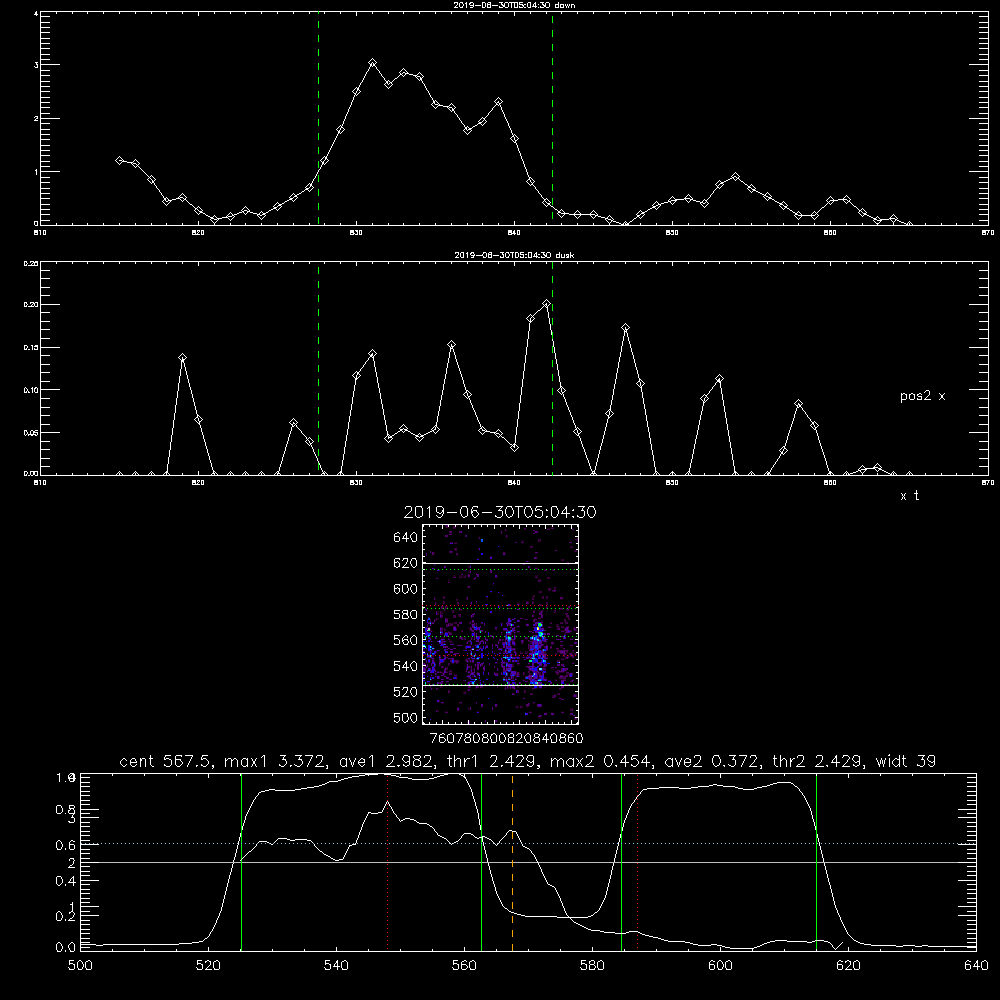Click the '500' label on spectrogram y-axis
The height and width of the screenshot is (1000, 1000).
[406, 718]
